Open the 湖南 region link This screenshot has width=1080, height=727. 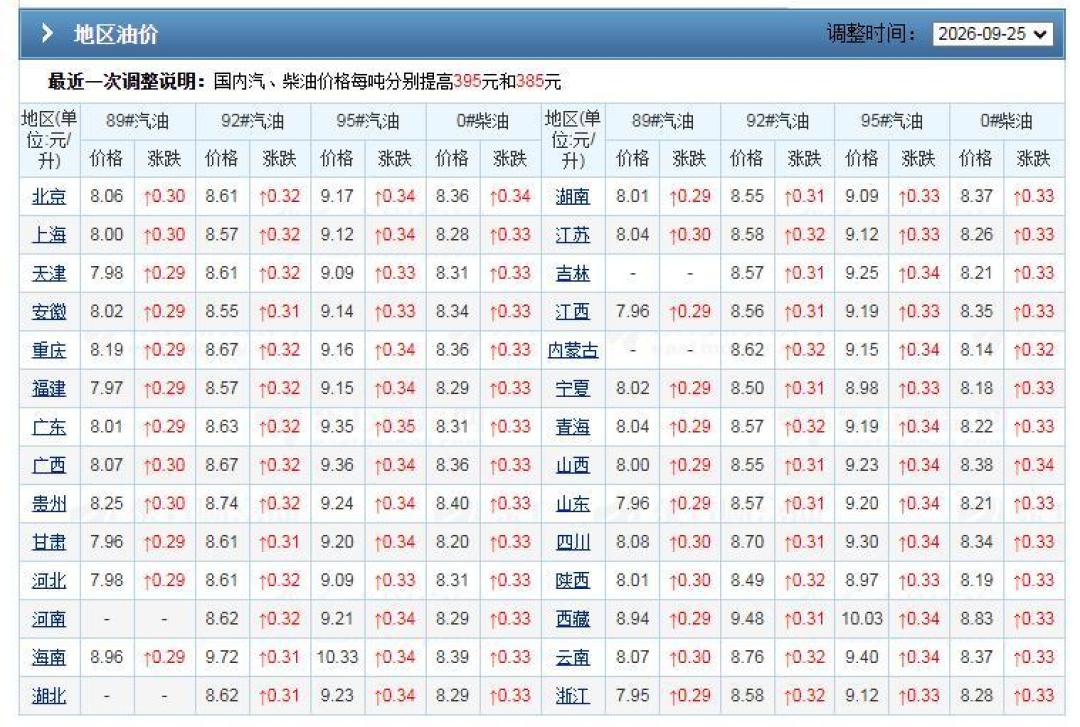point(572,196)
